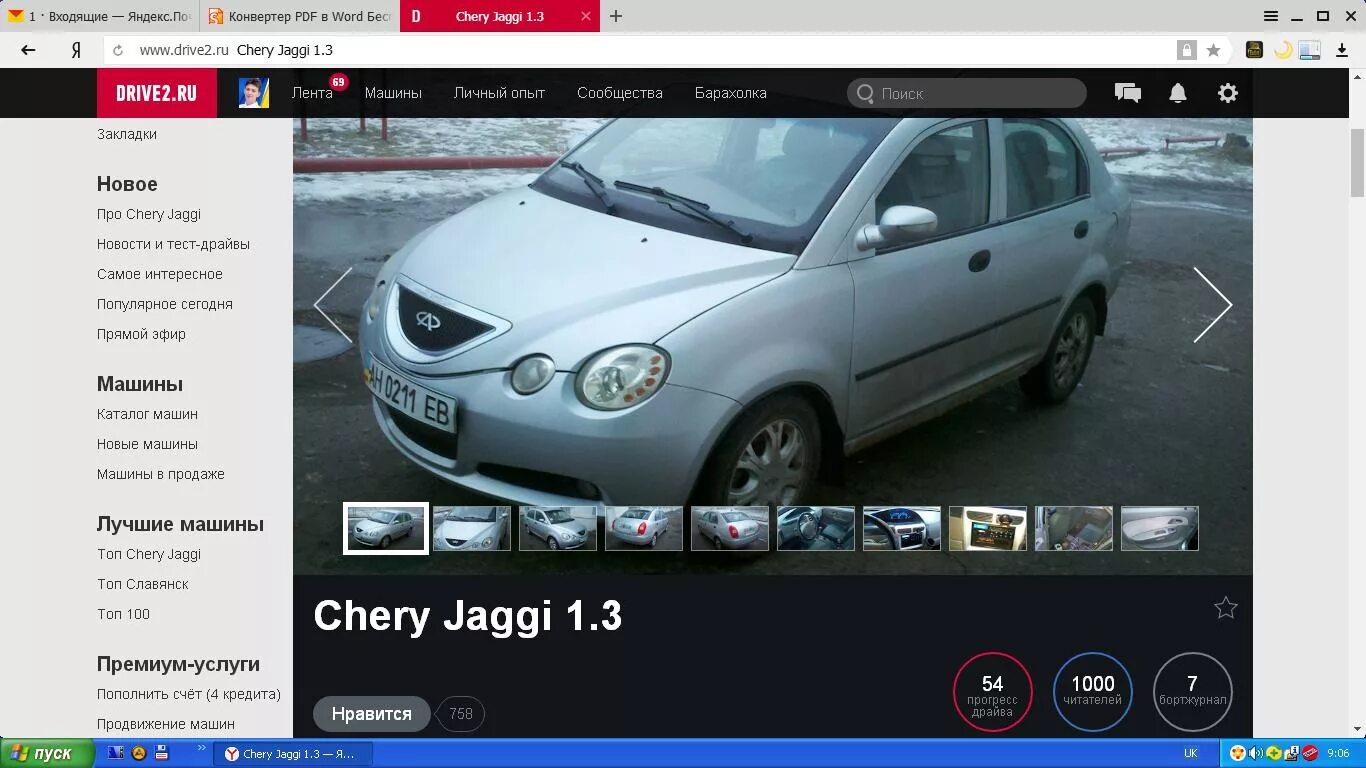Open the Лента menu item
The image size is (1366, 768).
pyautogui.click(x=312, y=93)
